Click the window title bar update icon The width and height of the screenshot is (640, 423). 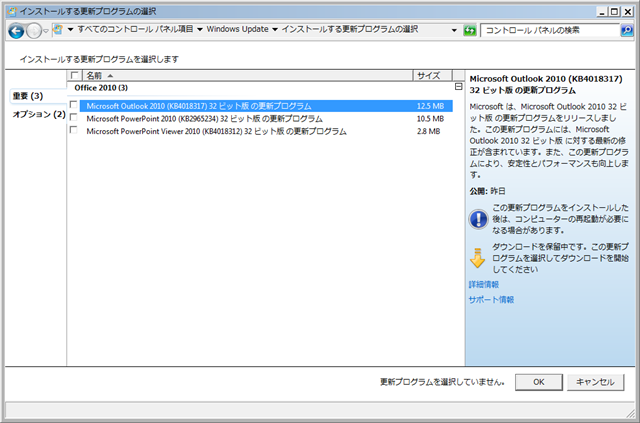click(x=12, y=11)
